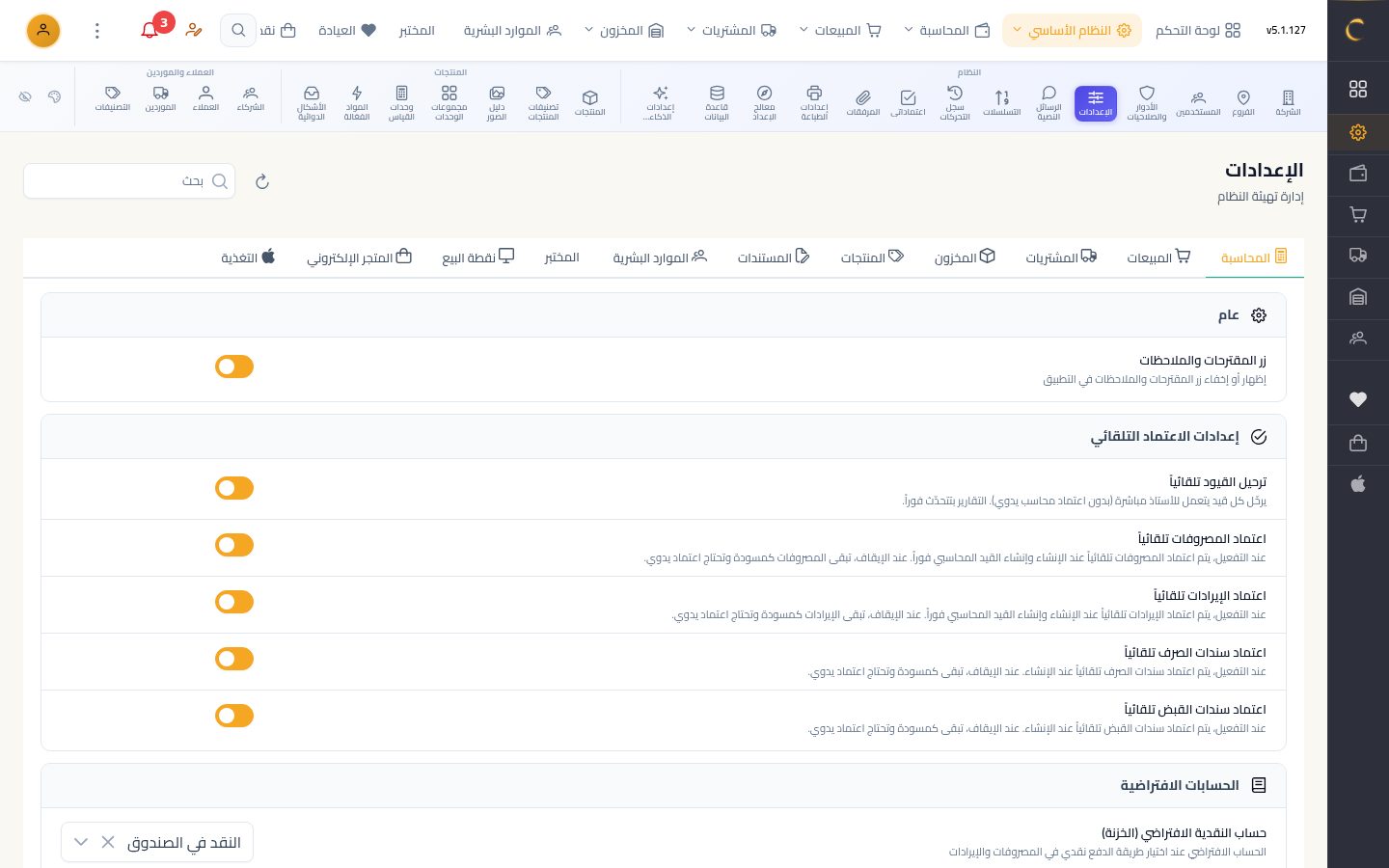This screenshot has width=1389, height=868.
Task: Toggle suggestions and feedback button (زر المقترحات والملاحظات)
Action: [x=234, y=366]
